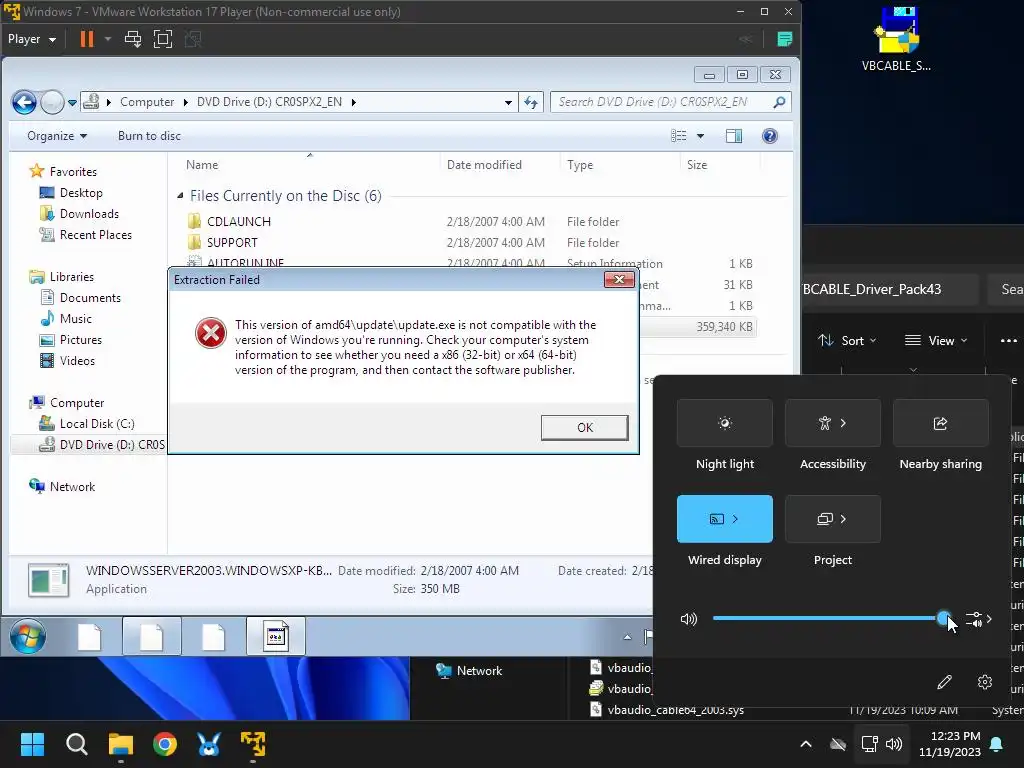Toggle Wired display quick setting

tap(725, 519)
